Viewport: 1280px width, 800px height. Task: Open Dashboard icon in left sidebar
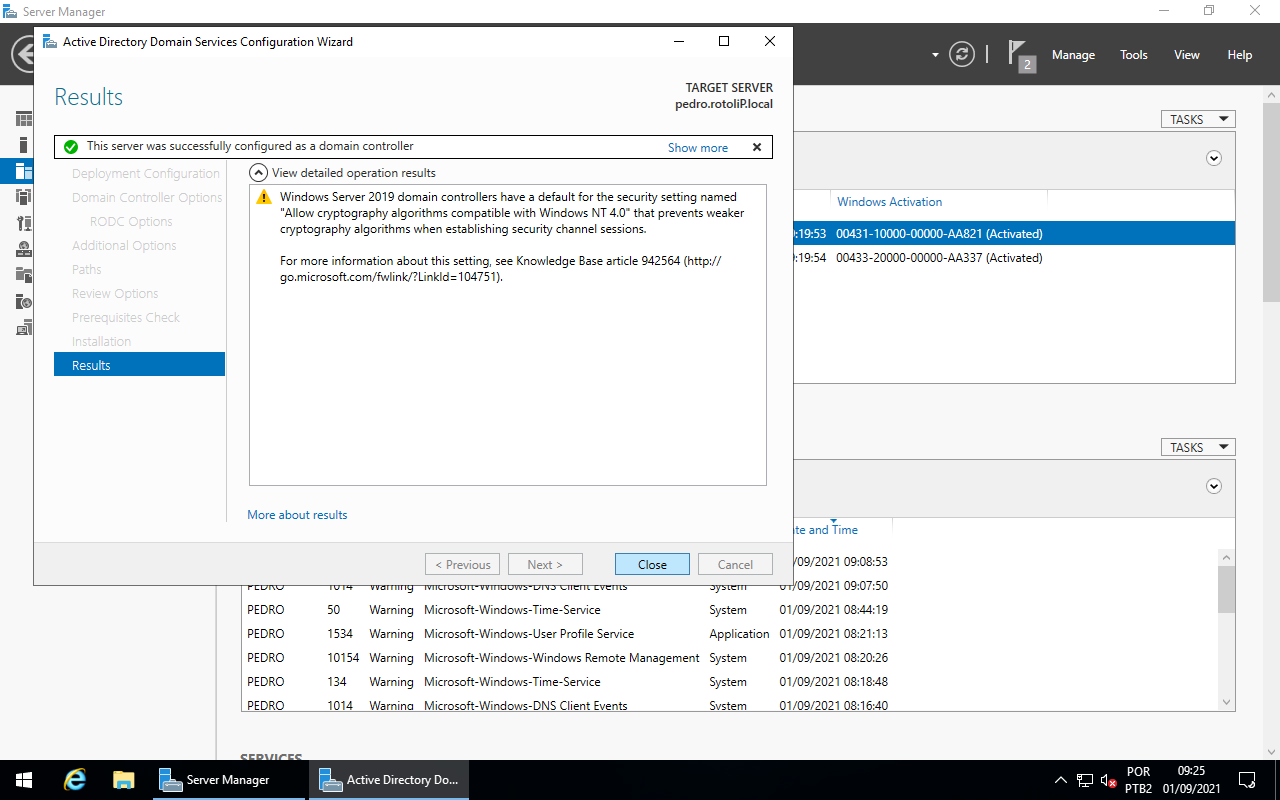tap(24, 119)
